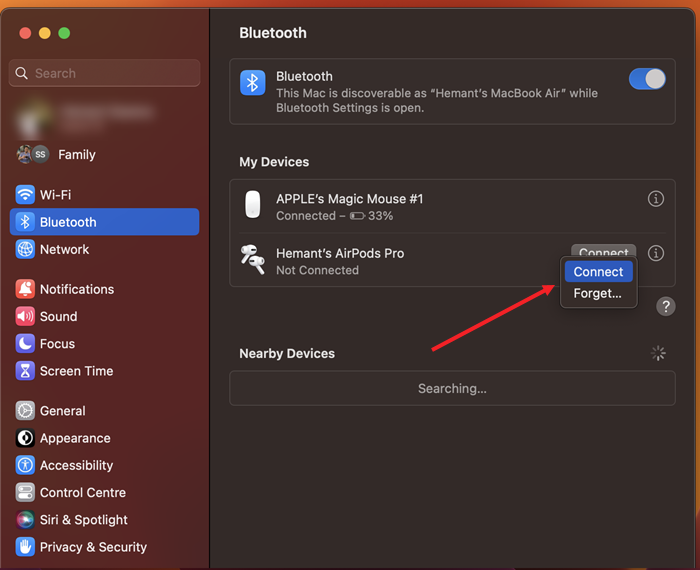700x570 pixels.
Task: Open Focus settings pane
Action: point(57,343)
